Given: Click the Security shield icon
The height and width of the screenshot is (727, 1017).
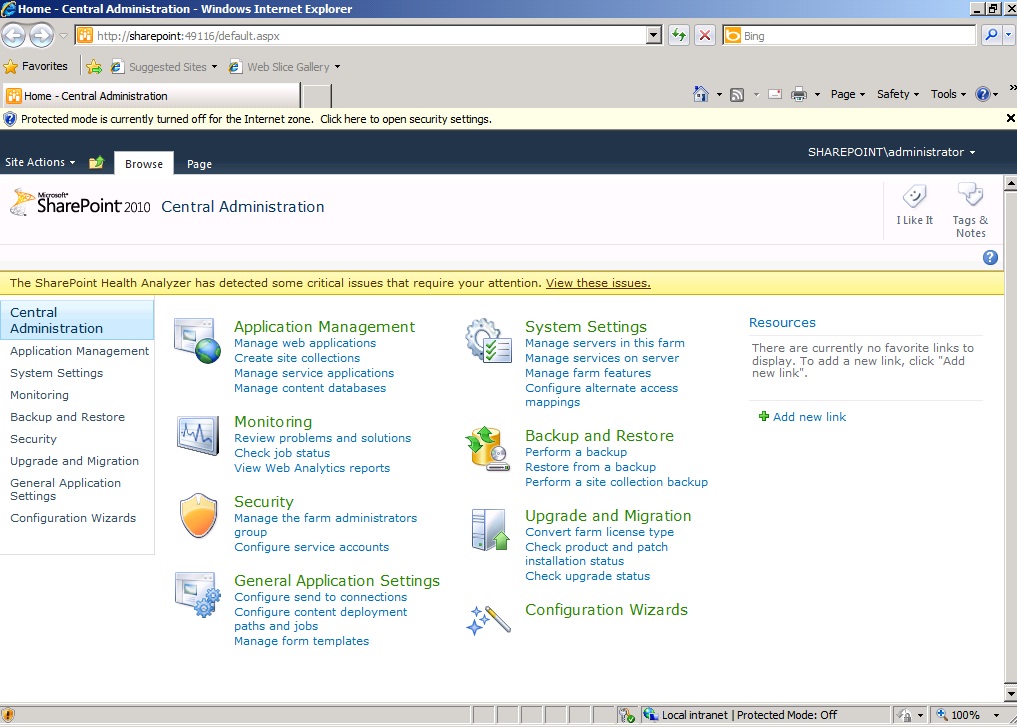Looking at the screenshot, I should (198, 516).
